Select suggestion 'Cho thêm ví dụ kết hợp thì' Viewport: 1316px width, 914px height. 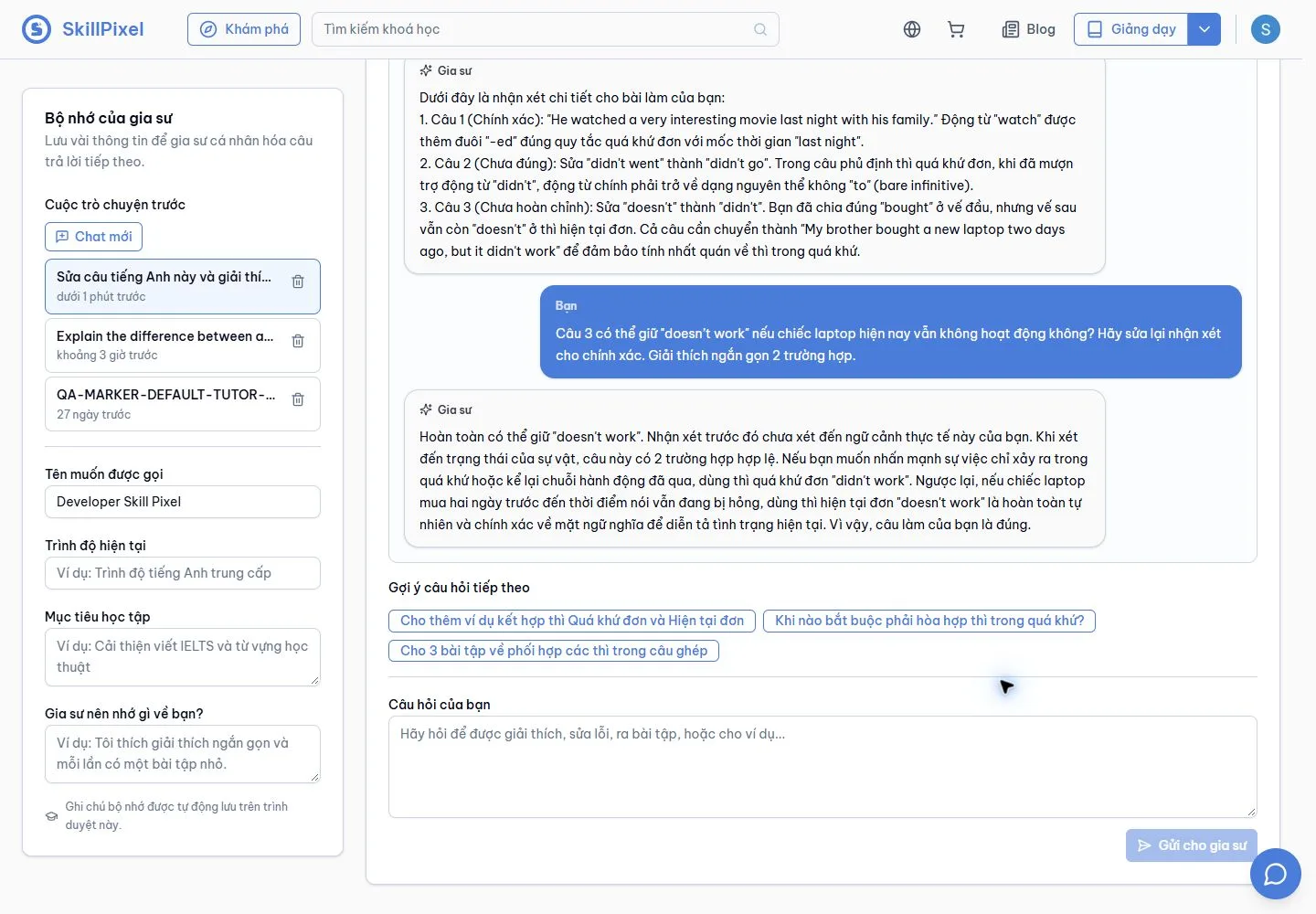click(x=572, y=621)
